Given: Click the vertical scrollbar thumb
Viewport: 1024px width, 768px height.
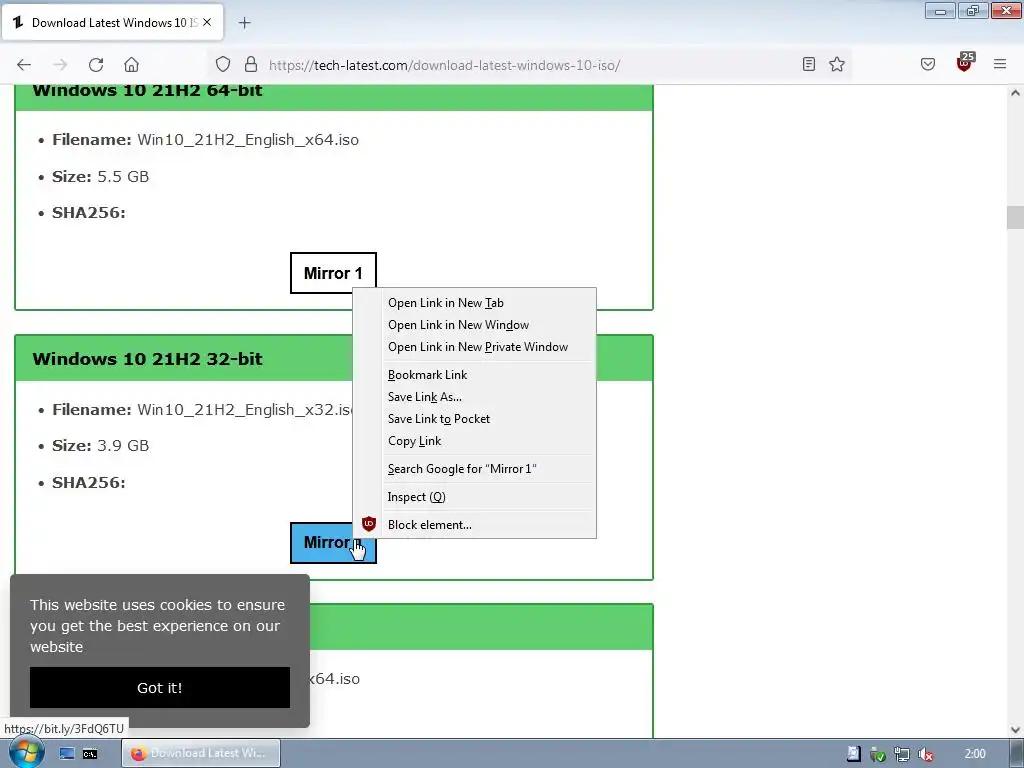Looking at the screenshot, I should 1015,217.
